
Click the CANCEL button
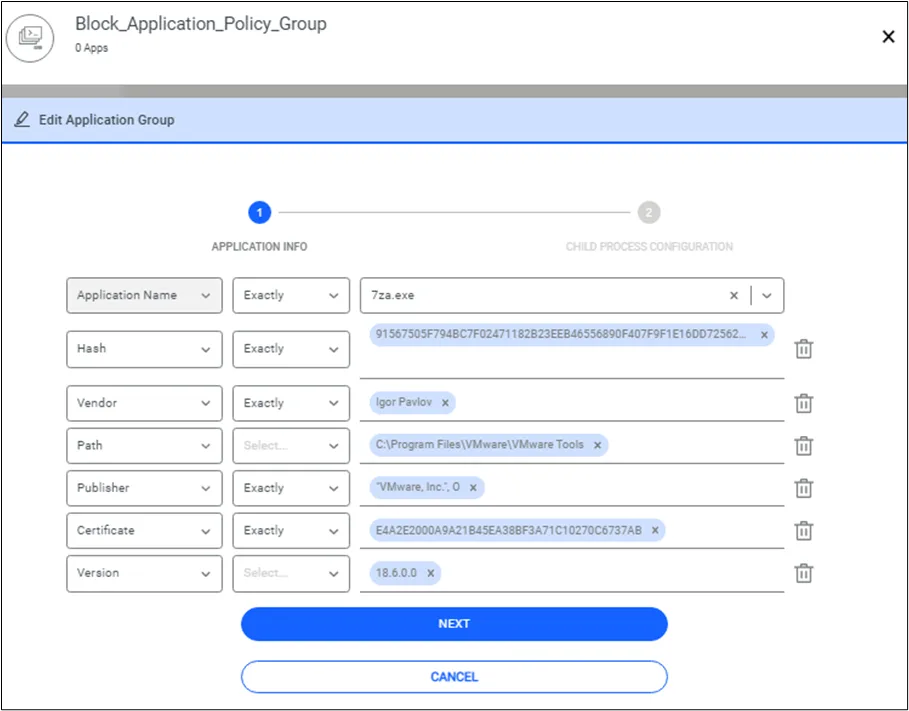[454, 677]
